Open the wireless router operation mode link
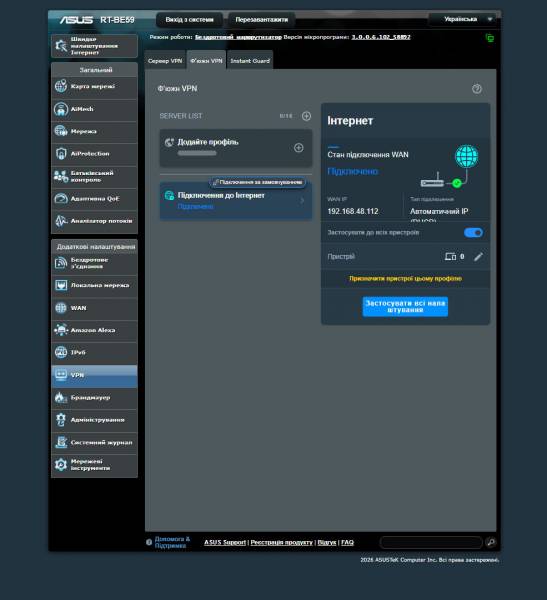This screenshot has height=600, width=547. (238, 37)
